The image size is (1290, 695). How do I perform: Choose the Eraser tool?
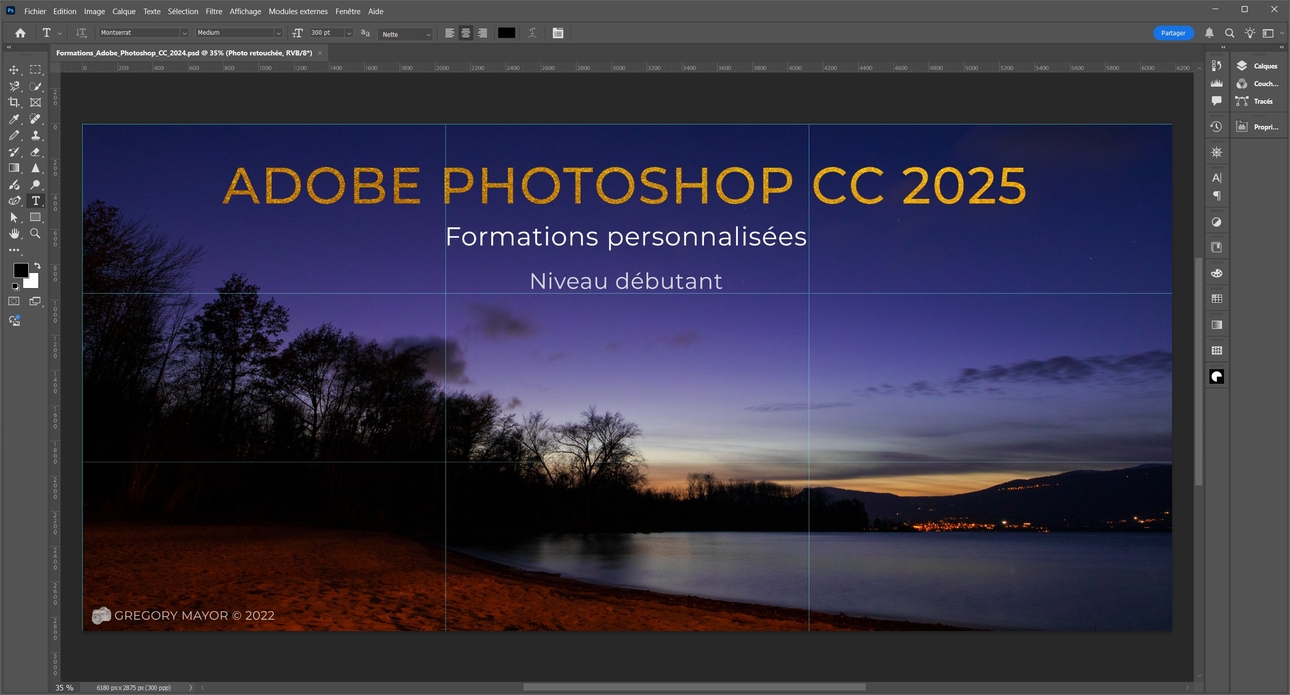36,152
